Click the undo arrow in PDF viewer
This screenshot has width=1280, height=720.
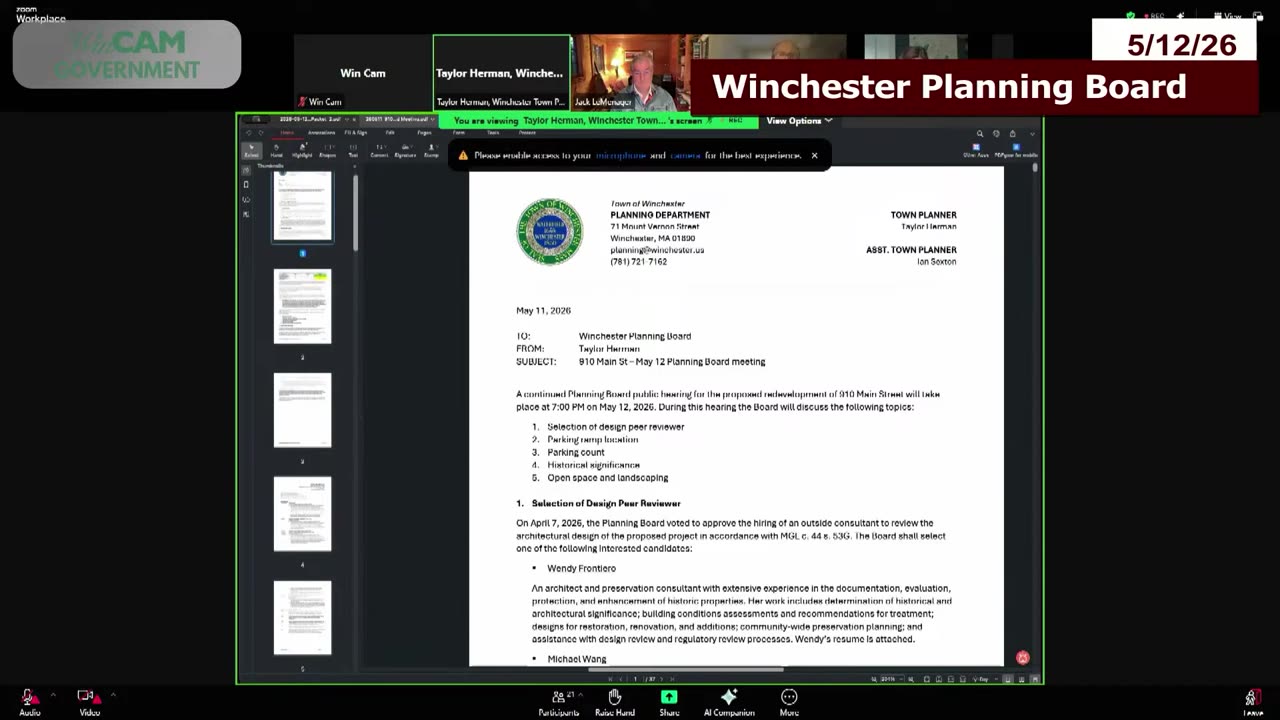249,132
